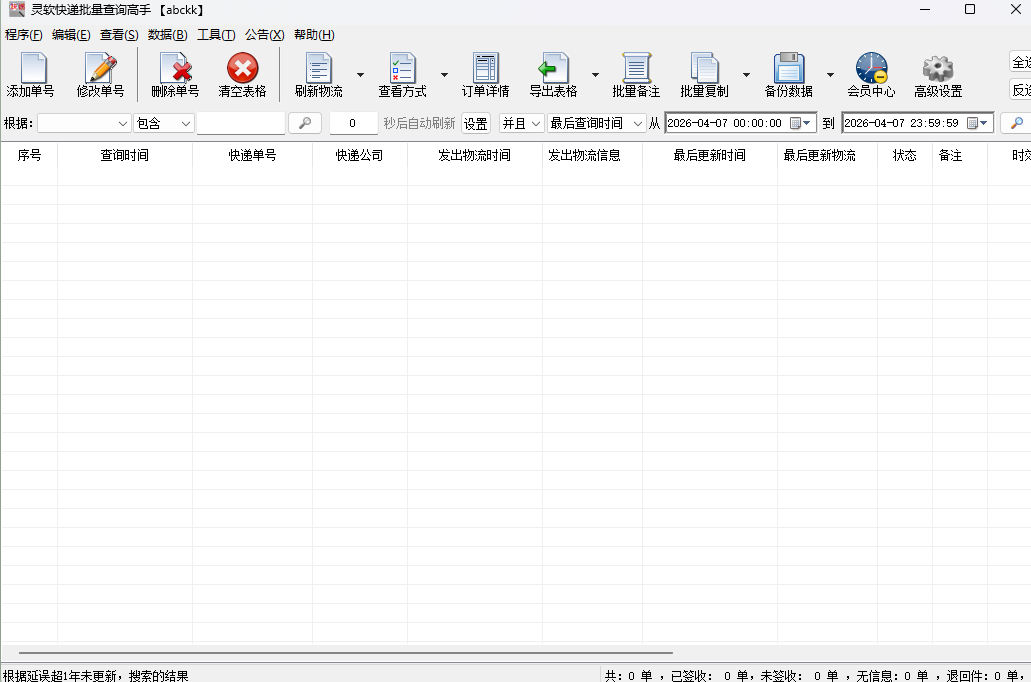Expand the 导出表格 dropdown arrow

click(x=595, y=75)
